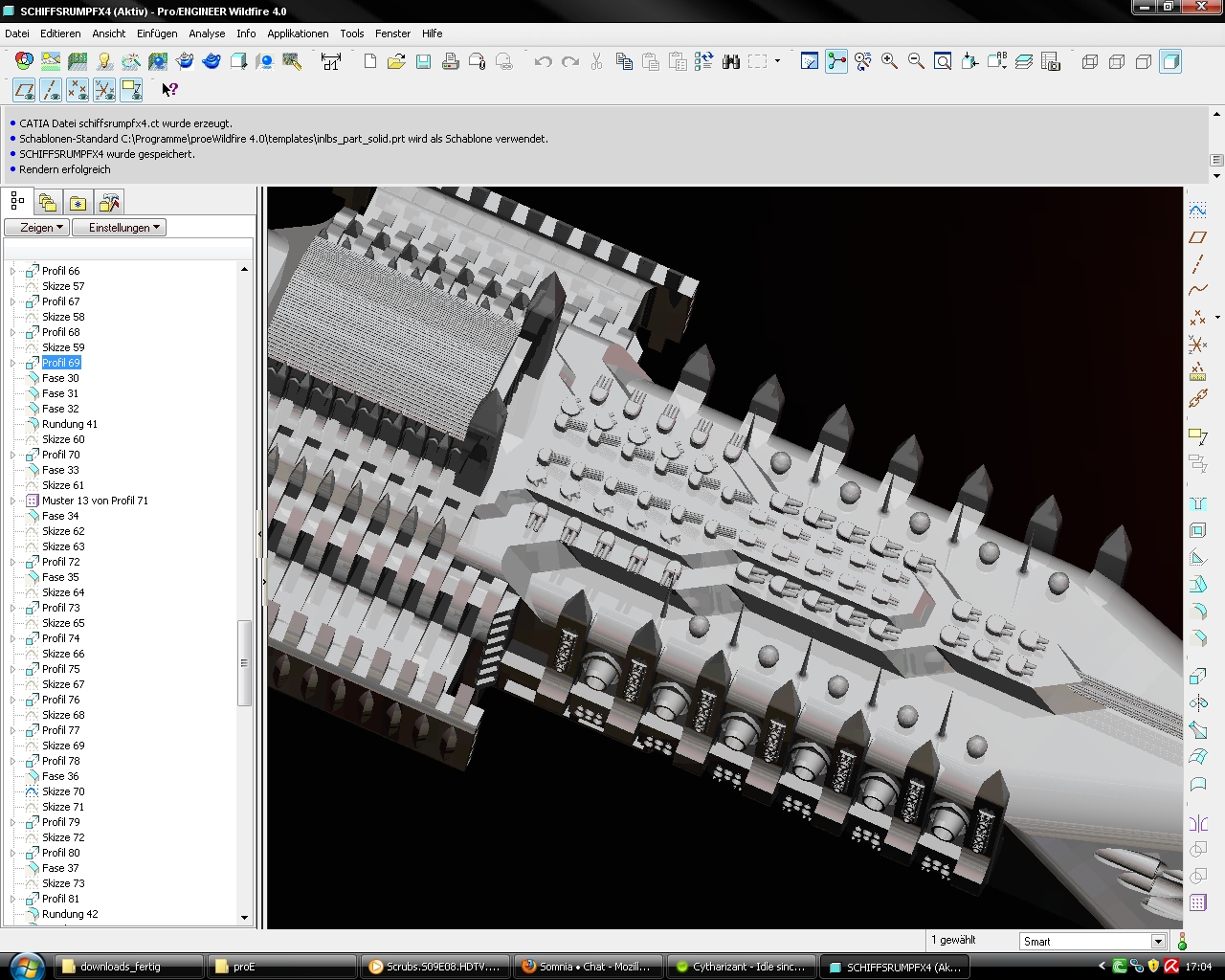1225x980 pixels.
Task: Click the context help cursor icon
Action: pos(168,90)
